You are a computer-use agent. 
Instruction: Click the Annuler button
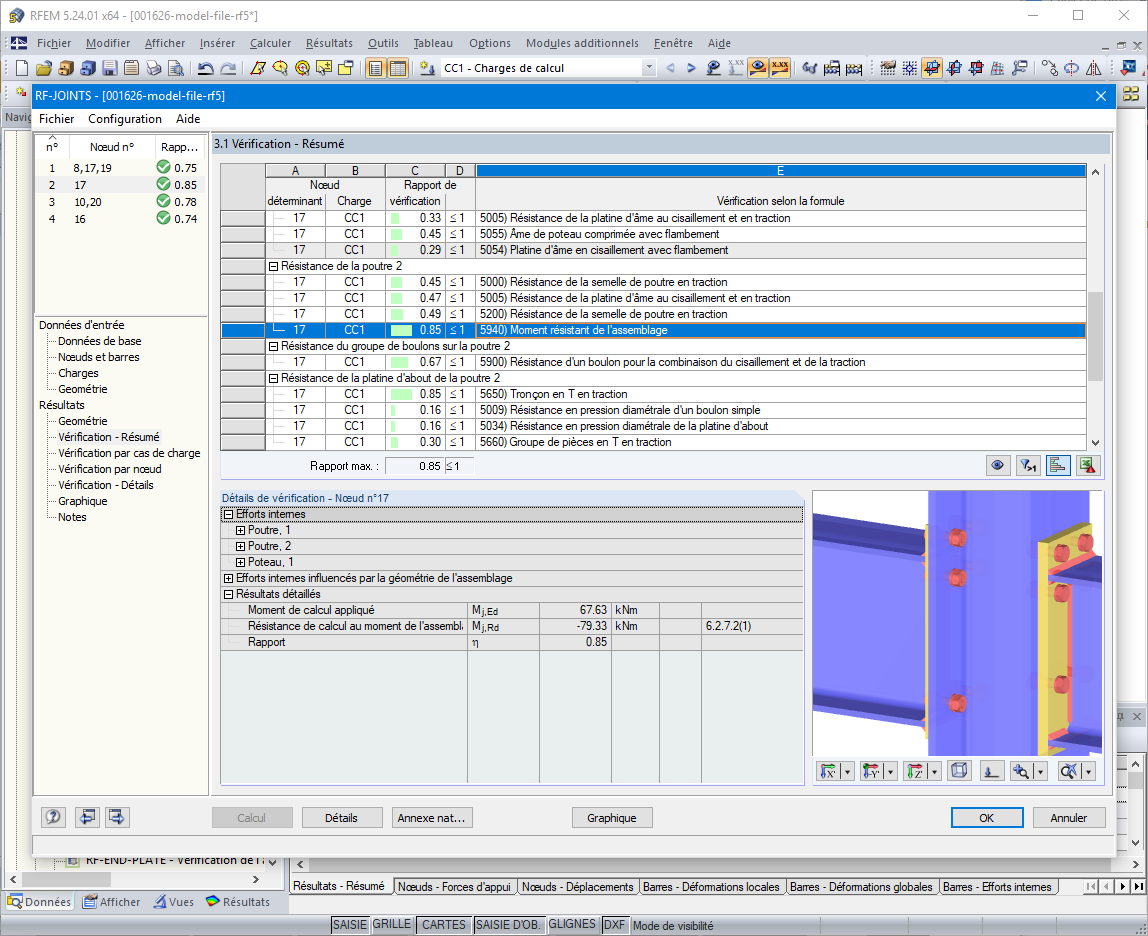coord(1069,818)
